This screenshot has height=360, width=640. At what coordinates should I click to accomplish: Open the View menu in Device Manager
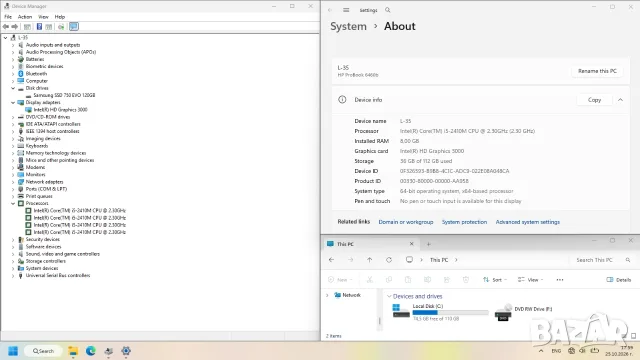tap(43, 17)
